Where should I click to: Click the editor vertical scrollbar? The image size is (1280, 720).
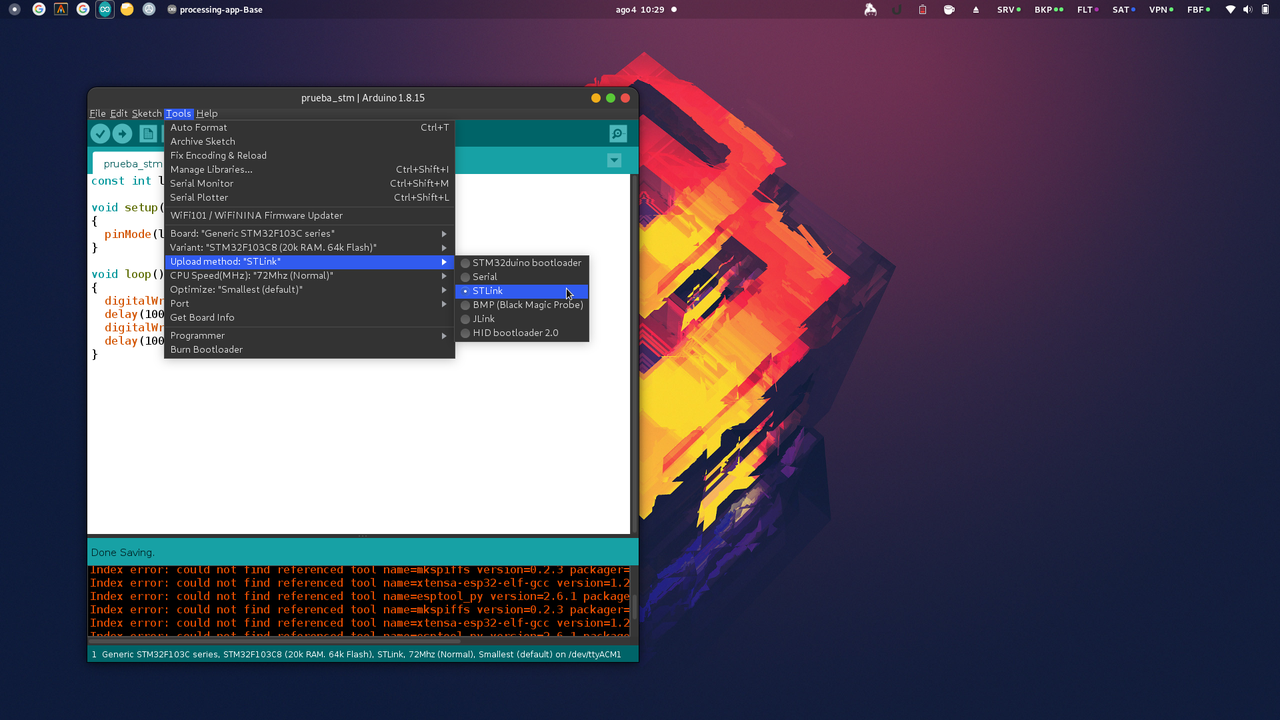[x=634, y=354]
